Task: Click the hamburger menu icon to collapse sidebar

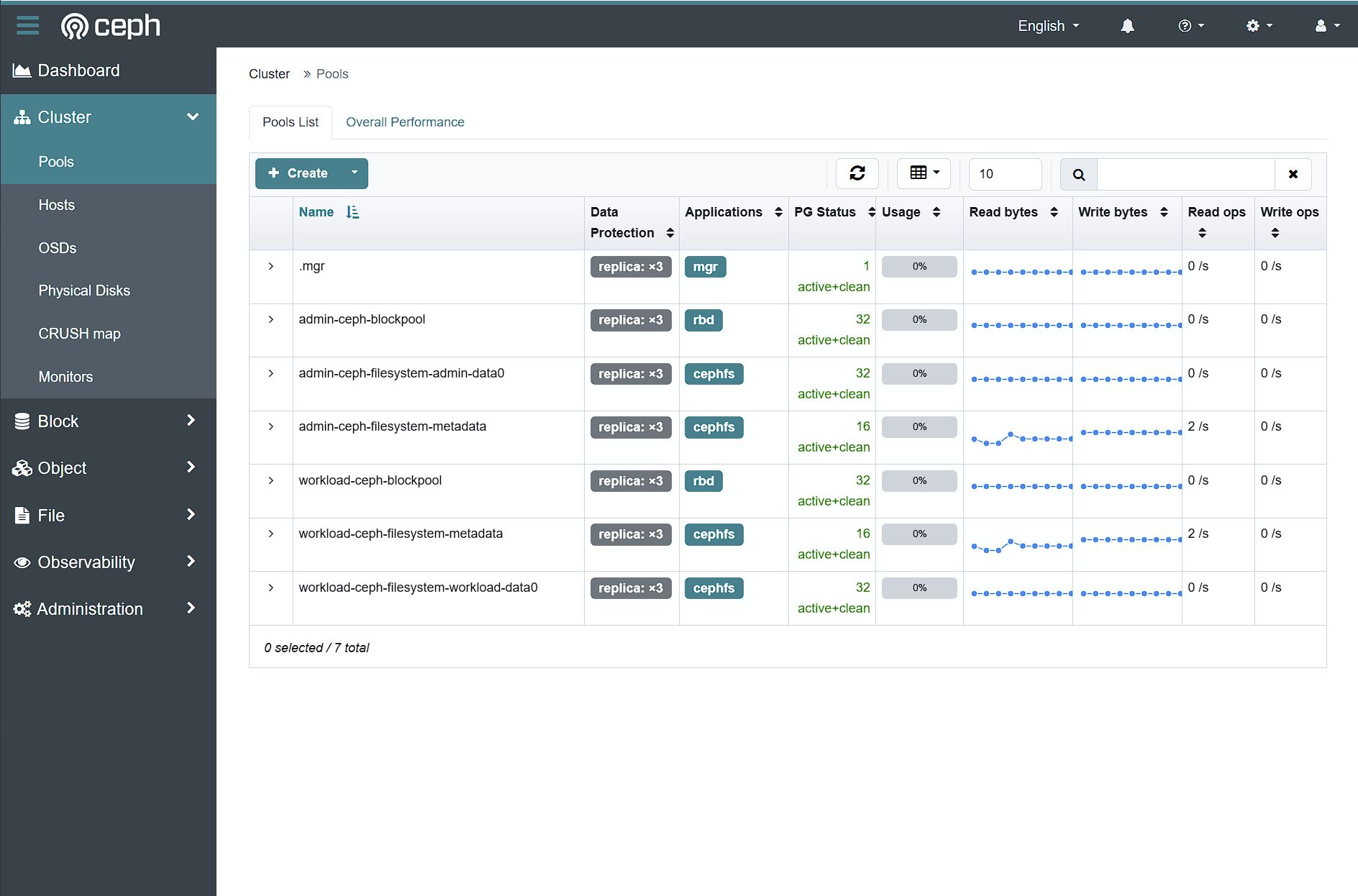Action: pos(27,26)
